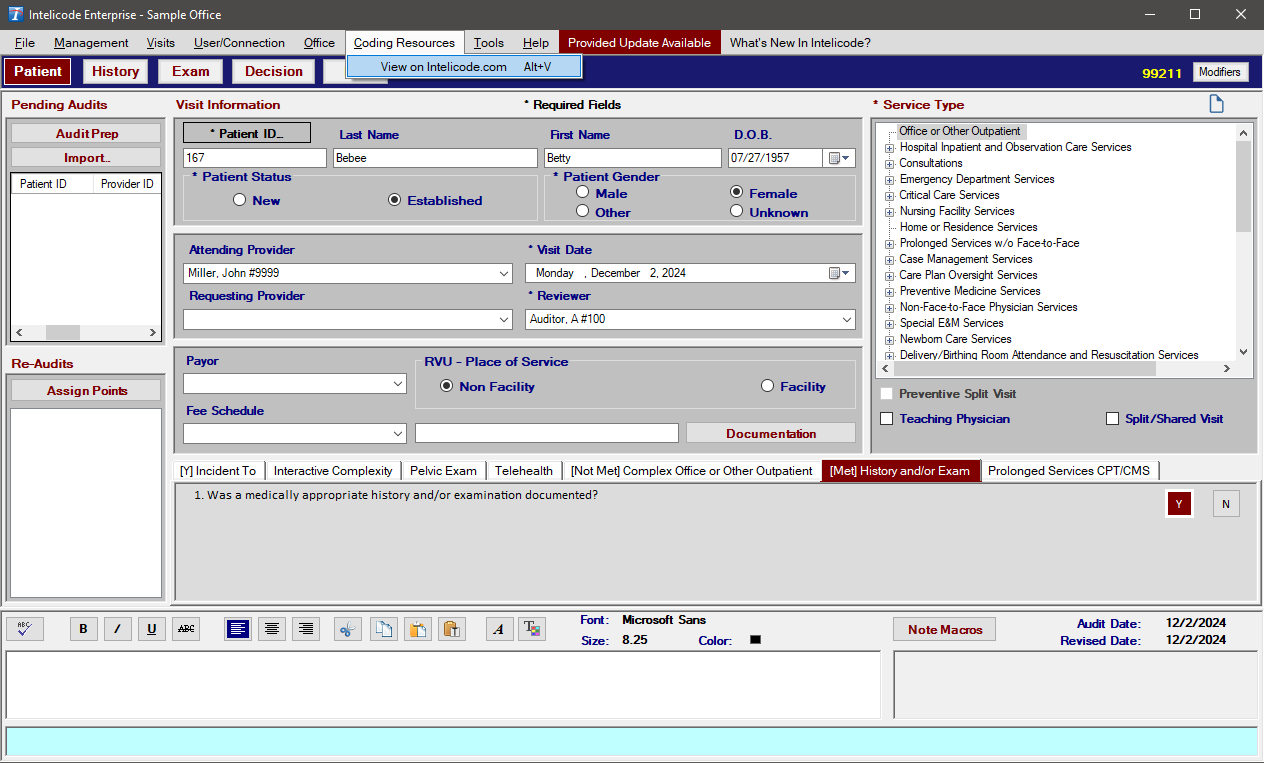Viewport: 1264px width, 763px height.
Task: Toggle strikethrough formatting
Action: pyautogui.click(x=186, y=629)
